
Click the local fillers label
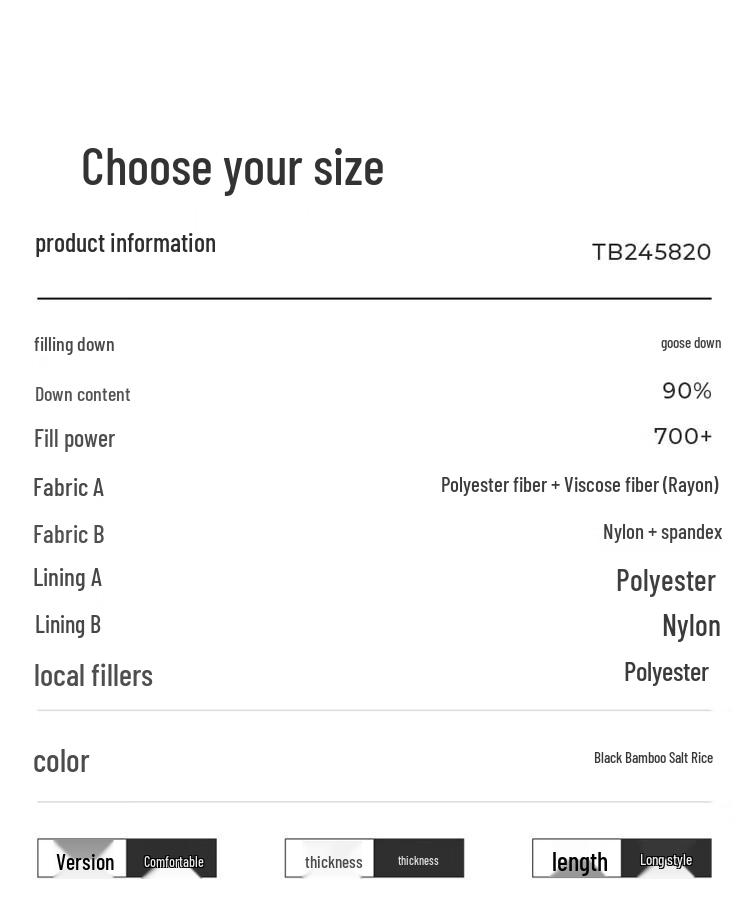pos(93,675)
